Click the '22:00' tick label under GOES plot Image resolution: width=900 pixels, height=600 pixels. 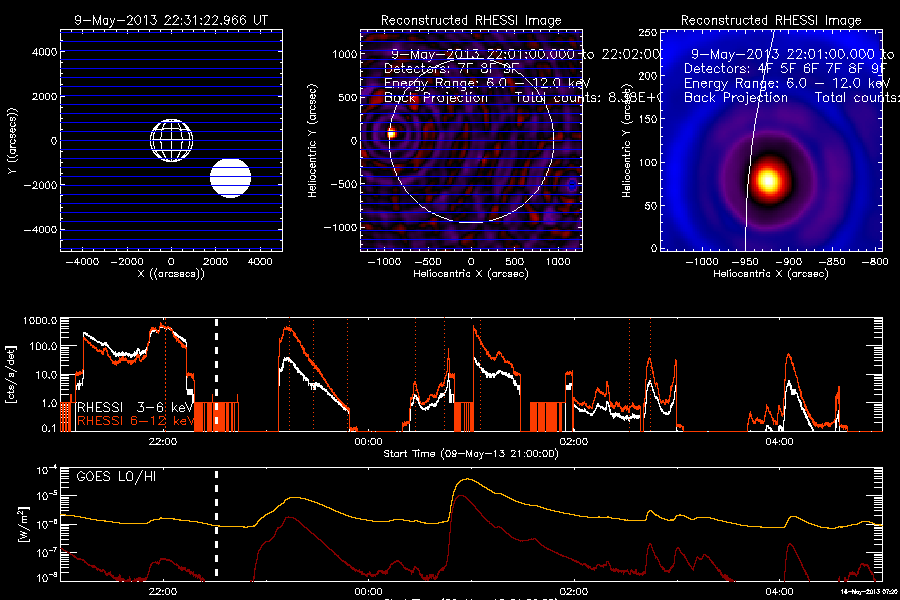(162, 591)
